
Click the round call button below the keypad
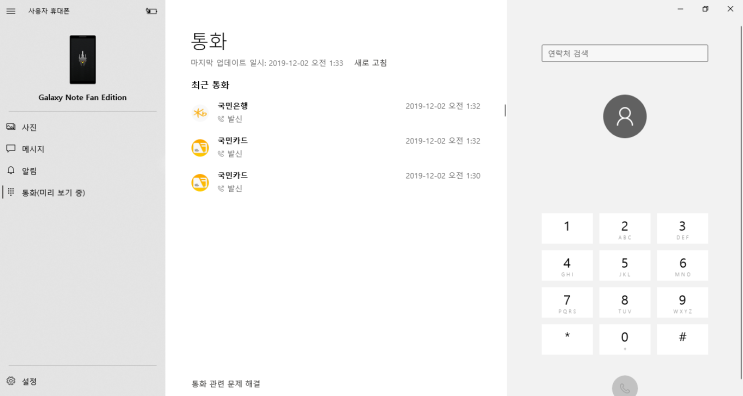[x=625, y=387]
